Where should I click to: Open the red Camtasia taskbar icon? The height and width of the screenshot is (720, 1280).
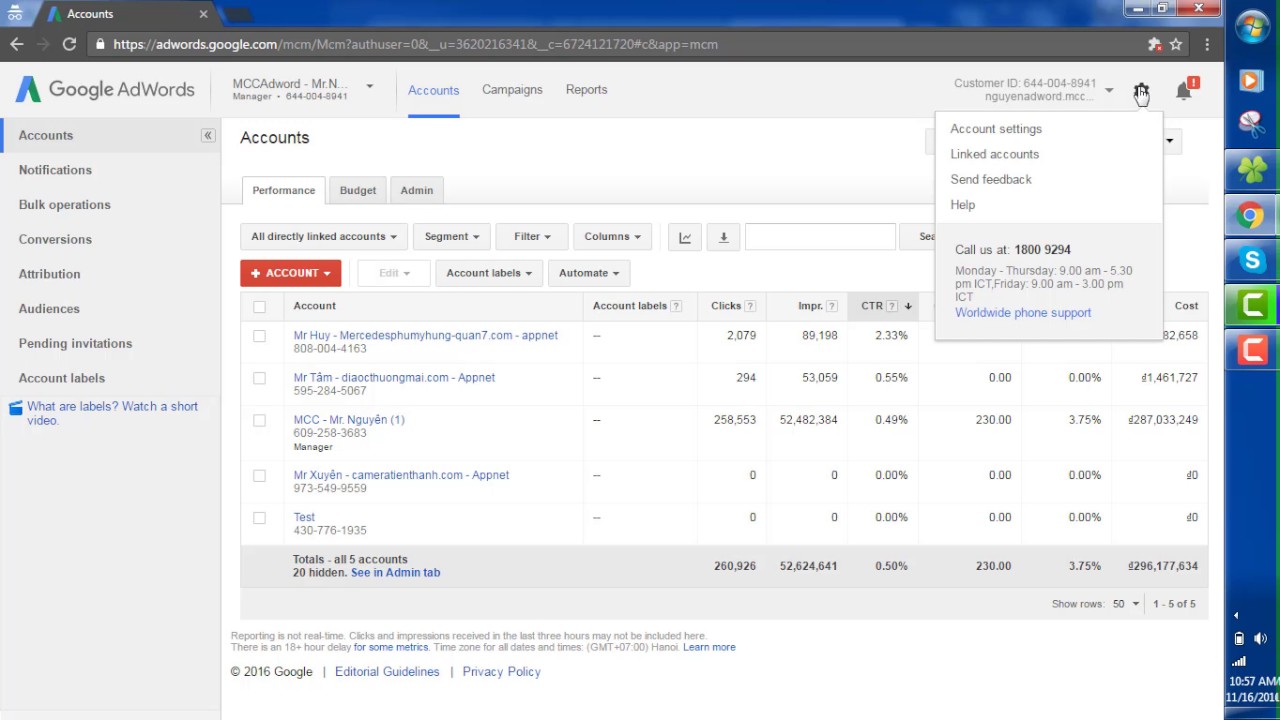(1252, 349)
